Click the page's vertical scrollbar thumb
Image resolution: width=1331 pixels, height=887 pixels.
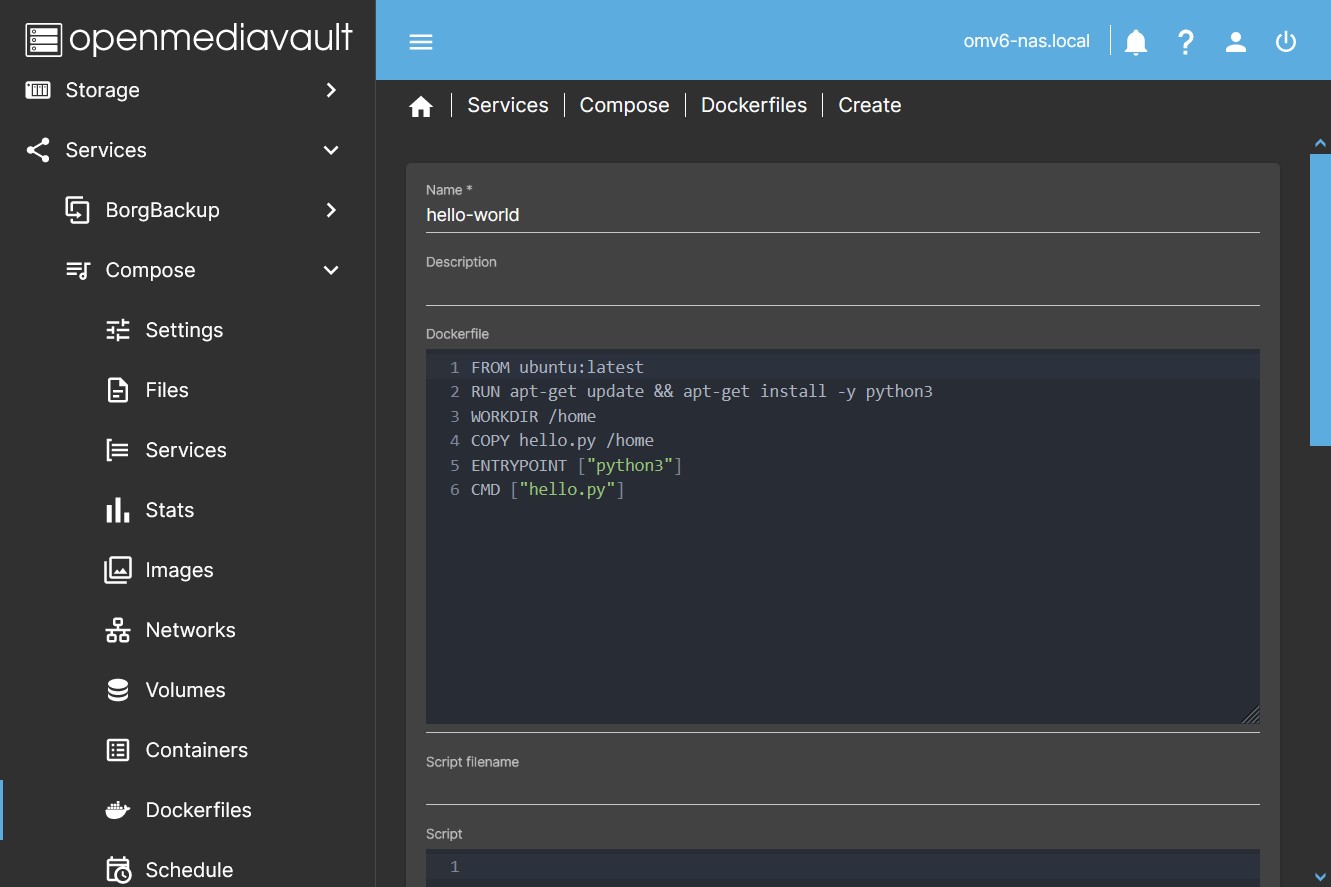(x=1320, y=300)
